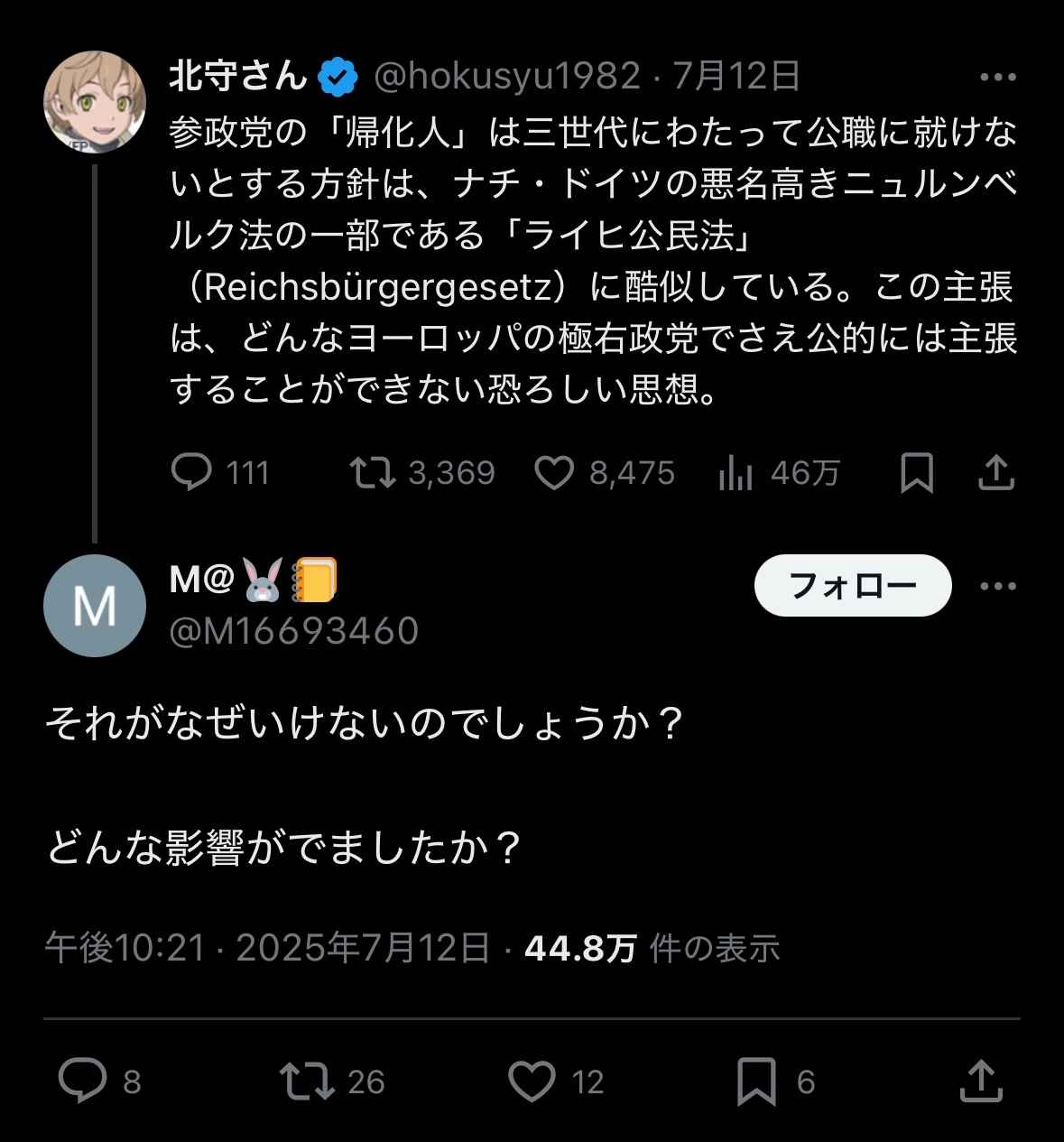Click the 午後10:21 · 2025年7月12日 timestamp

pyautogui.click(x=268, y=949)
